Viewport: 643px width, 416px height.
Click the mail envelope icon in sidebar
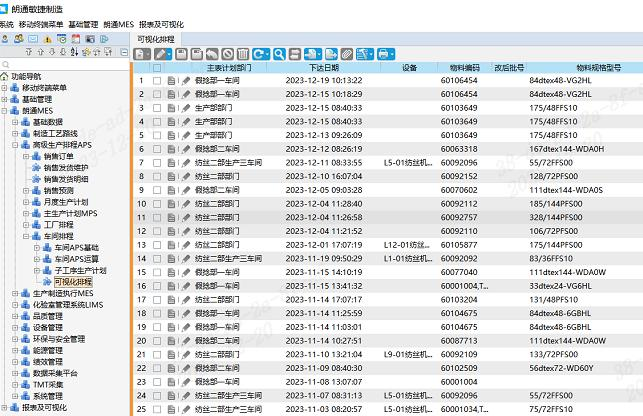pos(34,39)
